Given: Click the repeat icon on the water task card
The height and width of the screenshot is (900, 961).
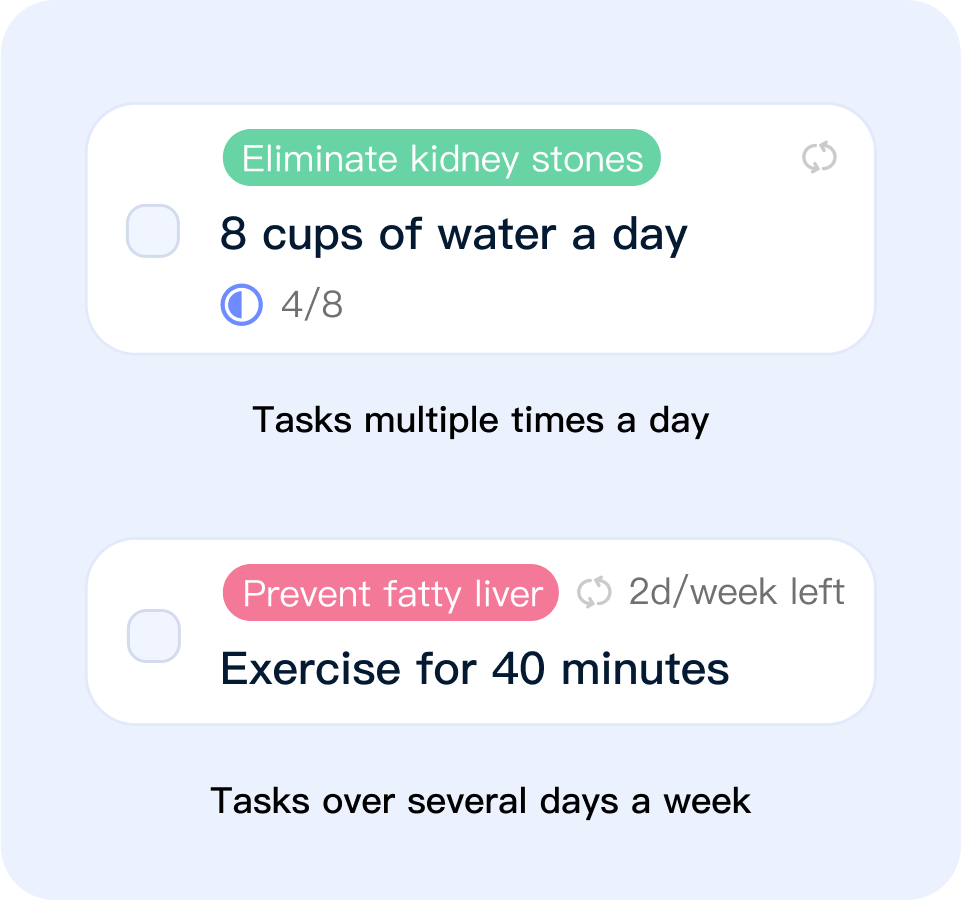Looking at the screenshot, I should pyautogui.click(x=820, y=158).
